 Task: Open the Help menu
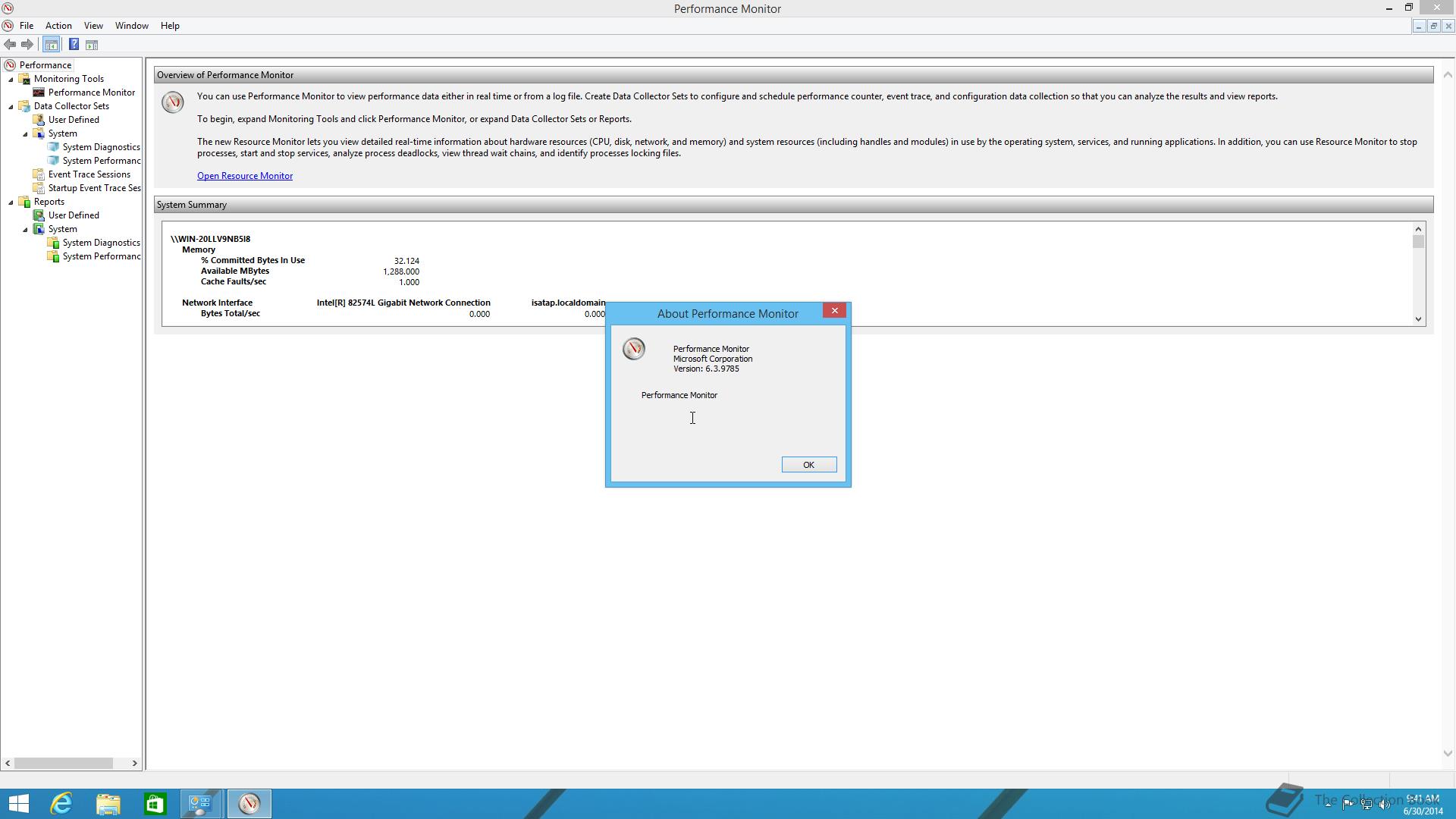(170, 26)
